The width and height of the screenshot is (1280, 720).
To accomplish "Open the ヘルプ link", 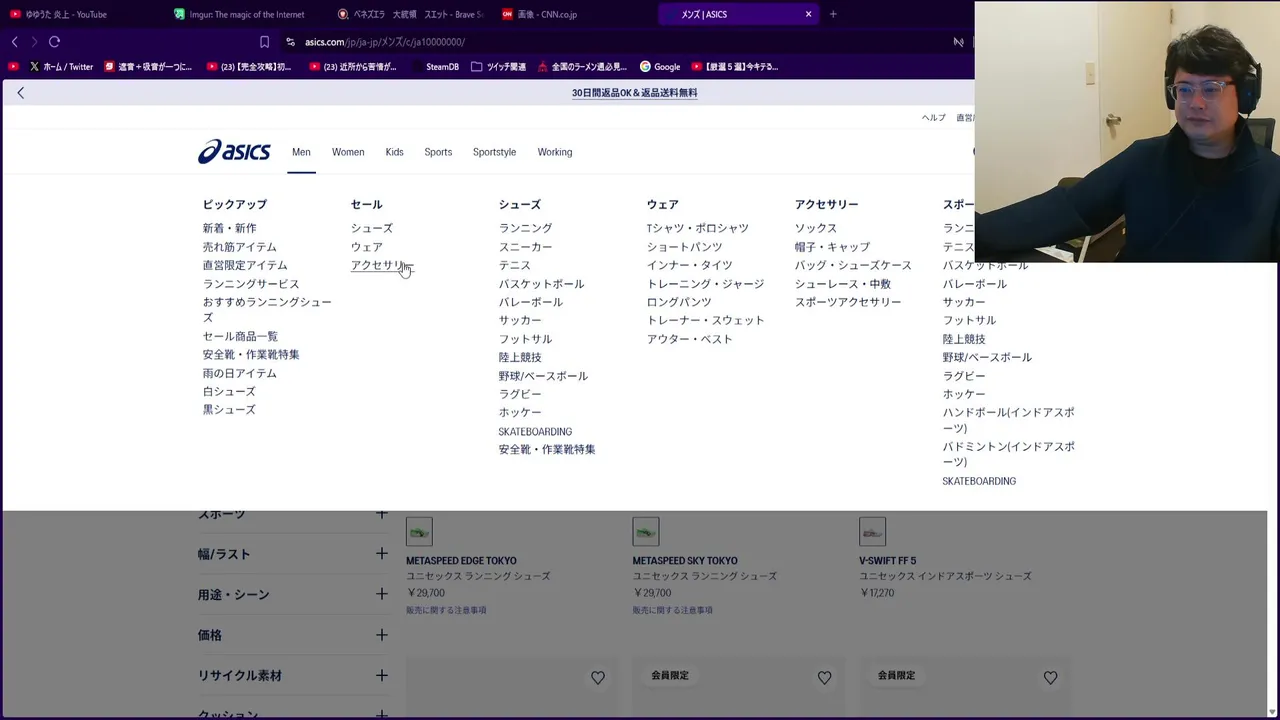I will tap(933, 118).
